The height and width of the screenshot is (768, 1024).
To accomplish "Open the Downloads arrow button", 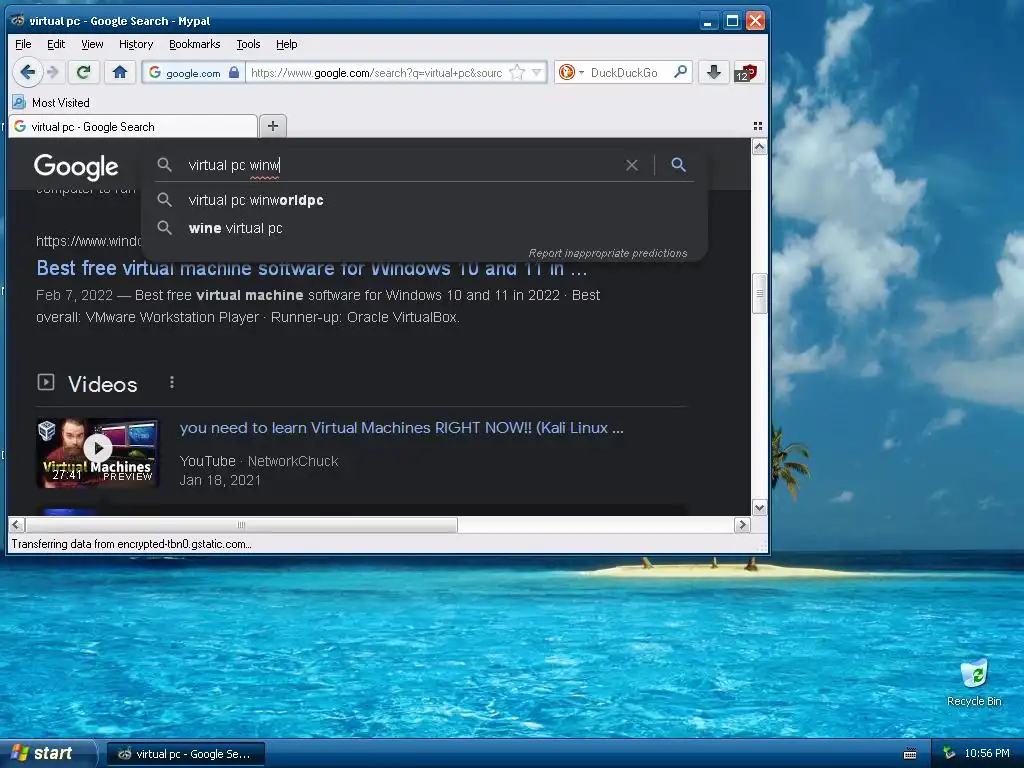I will click(714, 72).
